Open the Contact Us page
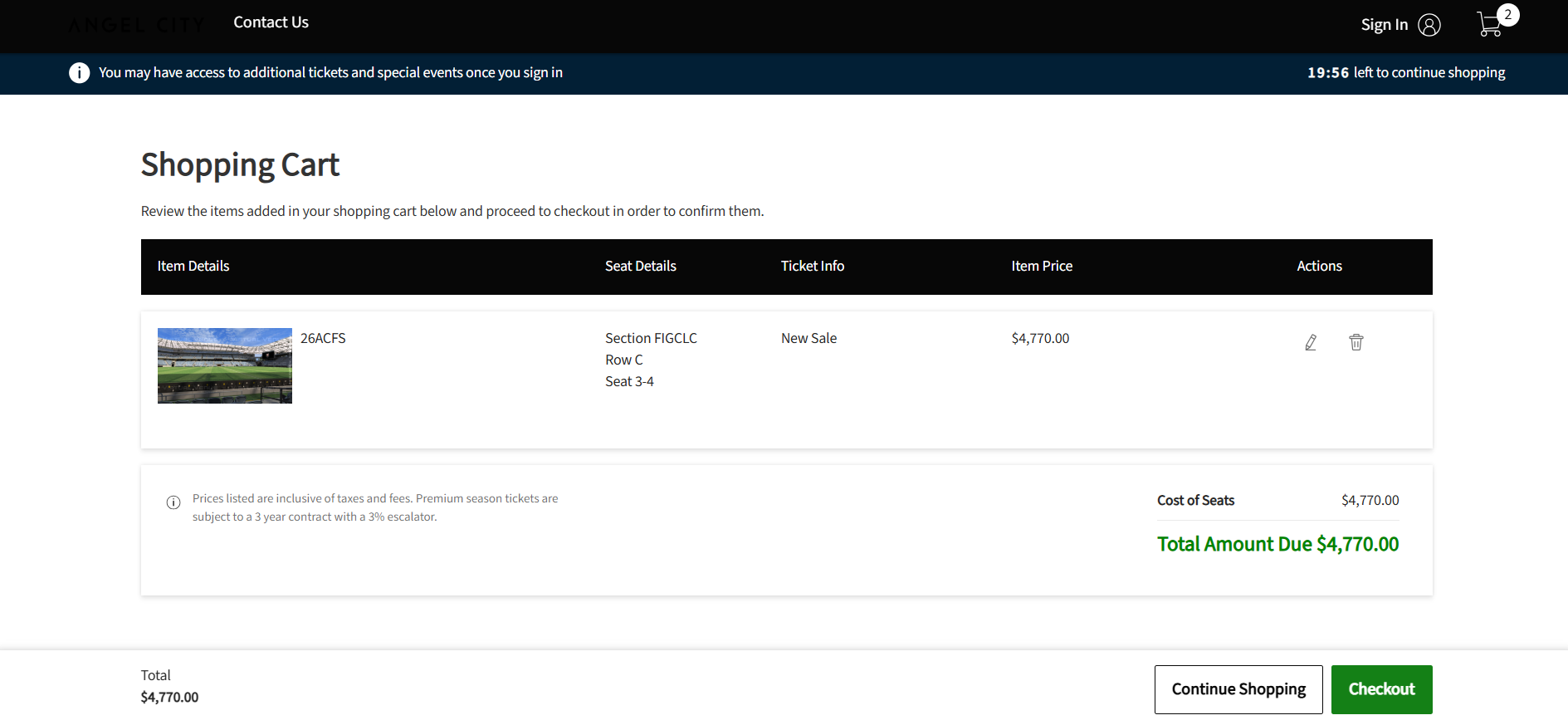Screen dimensions: 1568x725 click(x=271, y=22)
